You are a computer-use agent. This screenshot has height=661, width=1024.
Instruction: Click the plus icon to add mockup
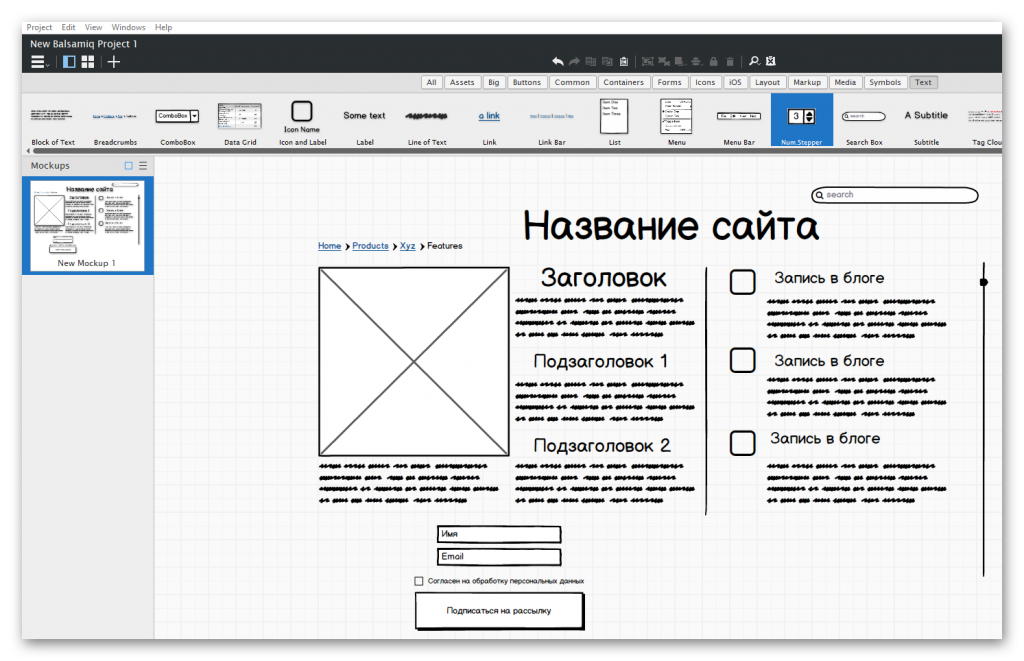[114, 62]
